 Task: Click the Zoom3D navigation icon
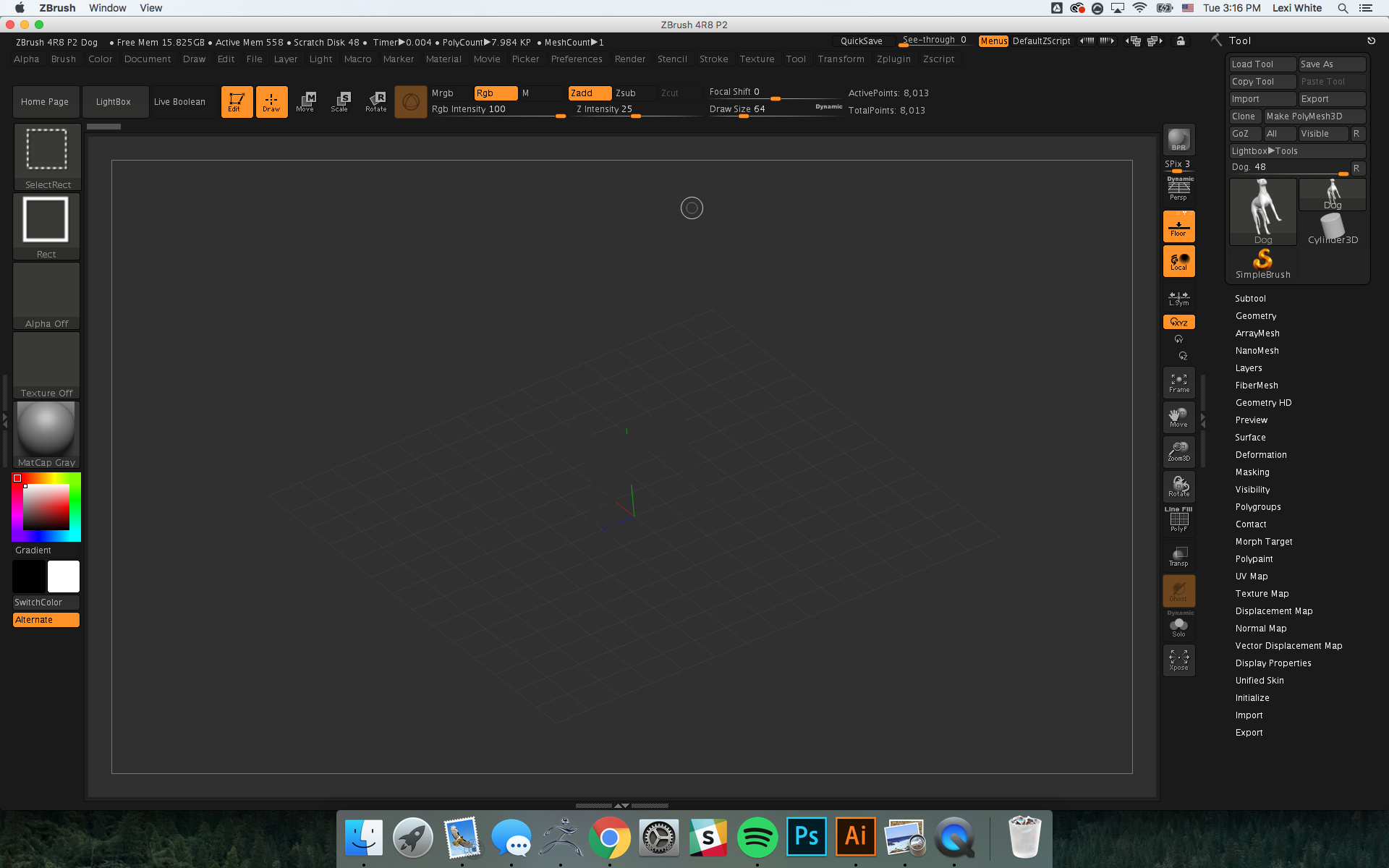pos(1178,452)
